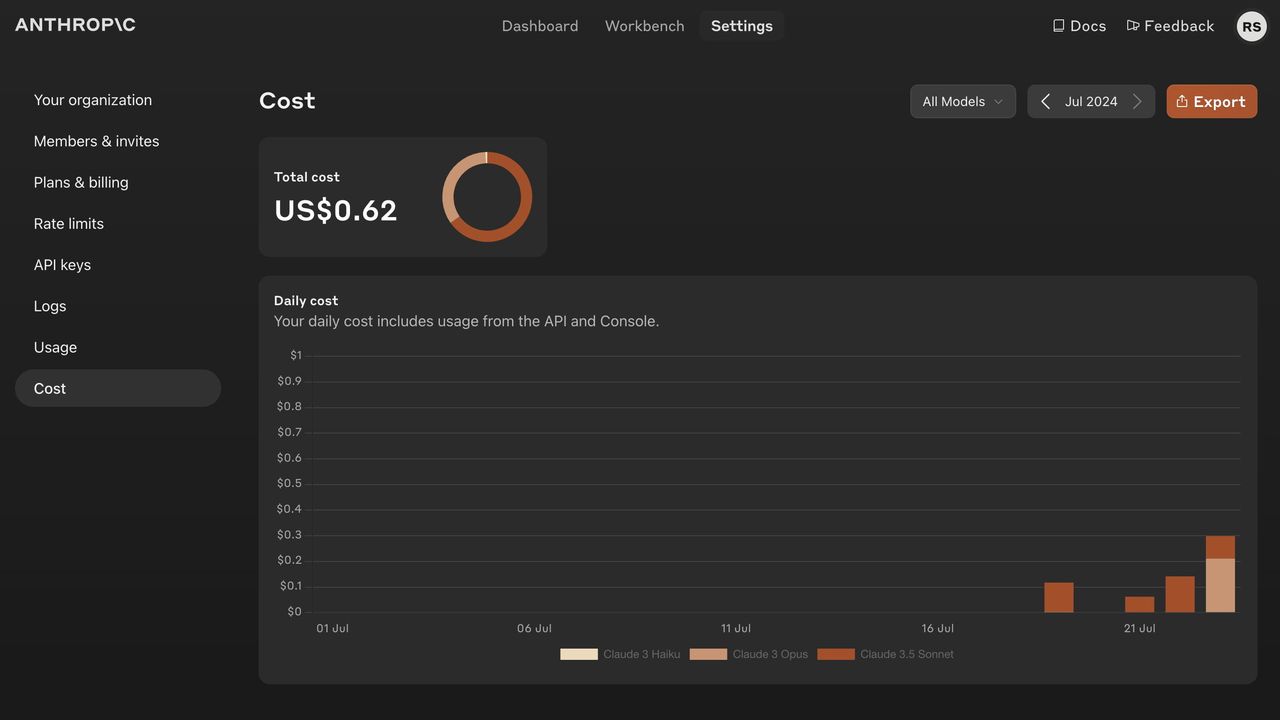The image size is (1280, 720).
Task: Open Plans & billing page
Action: 81,182
